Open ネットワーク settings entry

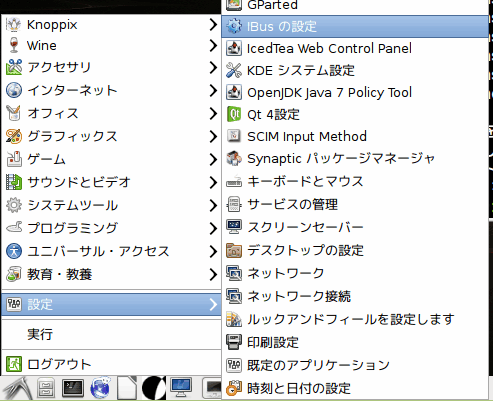pyautogui.click(x=355, y=273)
